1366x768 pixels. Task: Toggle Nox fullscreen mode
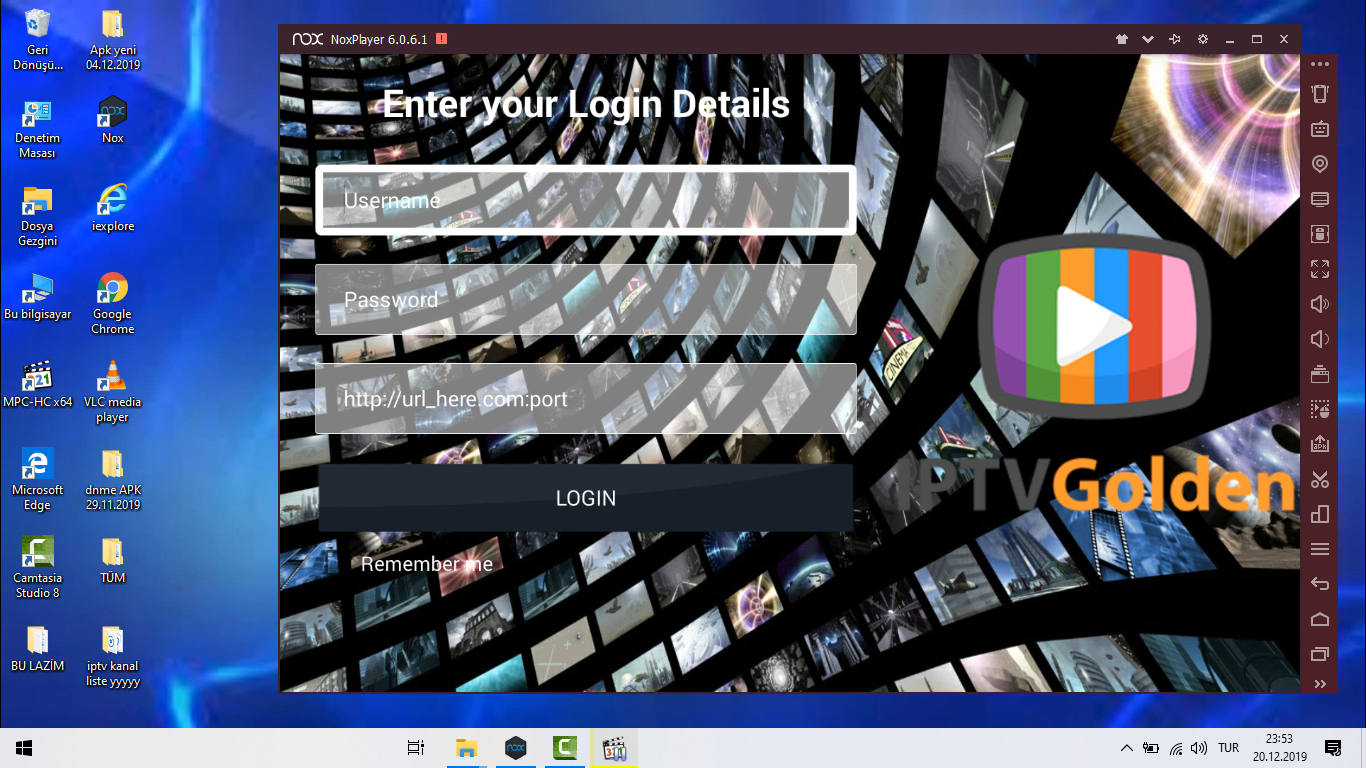[x=1320, y=269]
